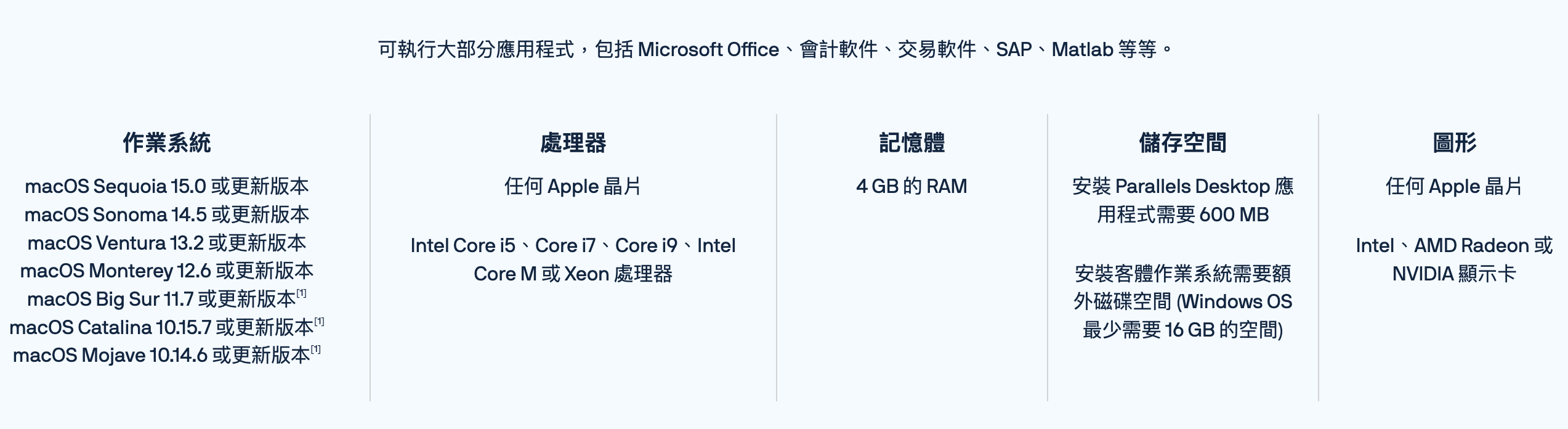Click 任何 Apple 晶片 under 處理器
1568x429 pixels.
(x=573, y=186)
